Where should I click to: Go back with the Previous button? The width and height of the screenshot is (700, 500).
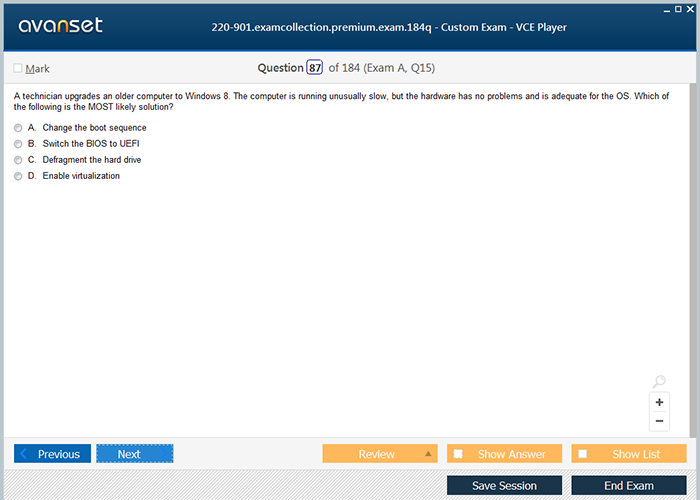click(53, 454)
